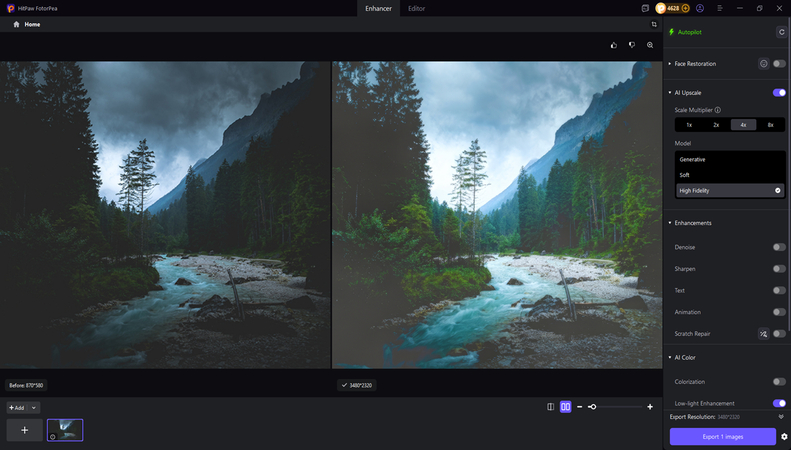Click the crop icon in the Home bar
Screen dimensions: 791x450
coord(654,24)
